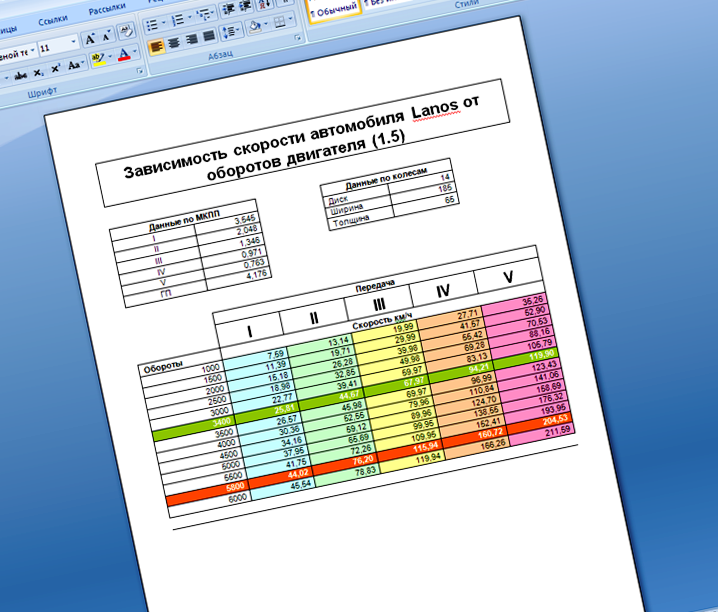Viewport: 718px width, 612px height.
Task: Expand the highlight color arrow
Action: tap(110, 57)
